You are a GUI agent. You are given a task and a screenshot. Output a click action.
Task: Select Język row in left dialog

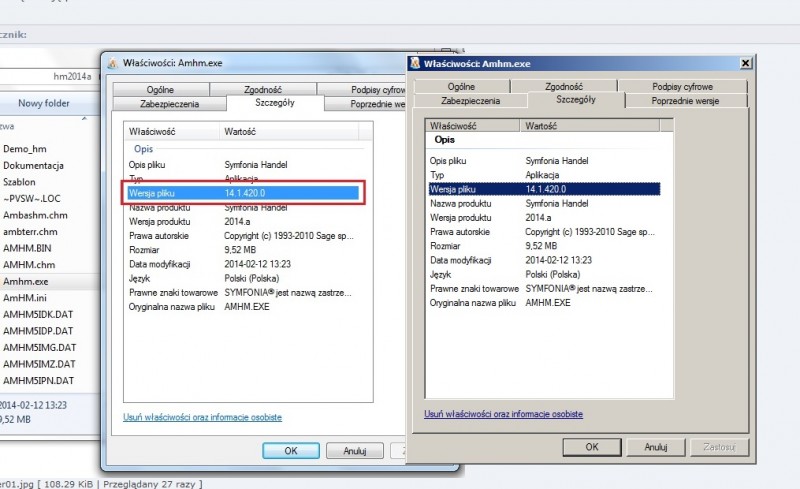click(242, 279)
